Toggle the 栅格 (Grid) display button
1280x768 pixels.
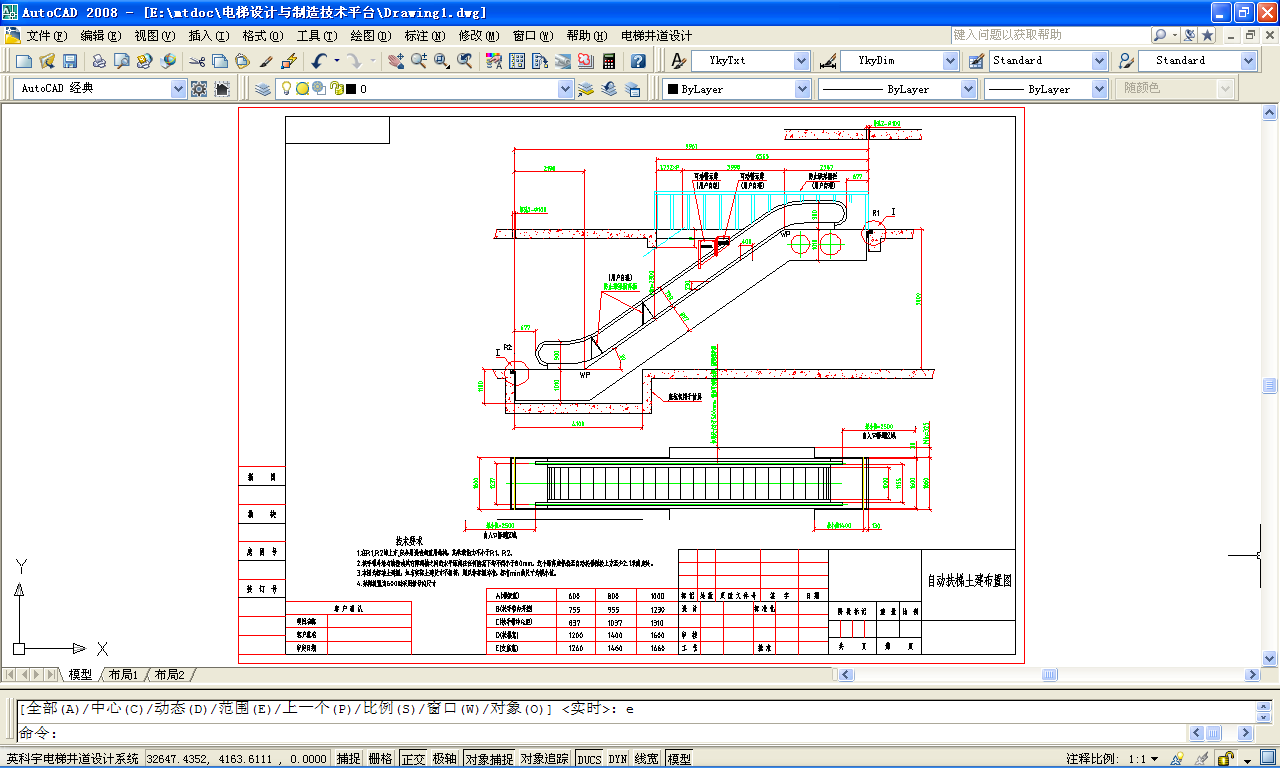(x=380, y=759)
